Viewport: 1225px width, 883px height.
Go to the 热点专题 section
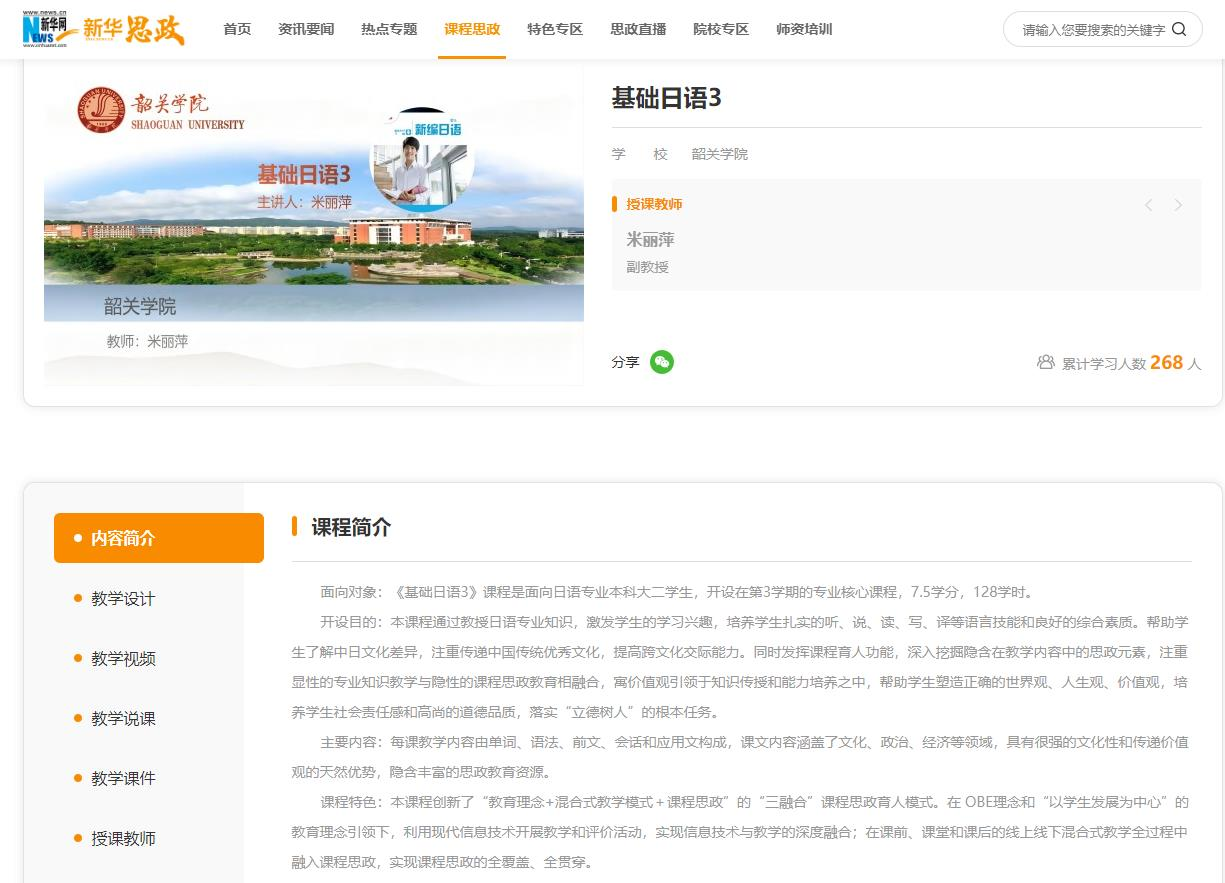pyautogui.click(x=389, y=29)
